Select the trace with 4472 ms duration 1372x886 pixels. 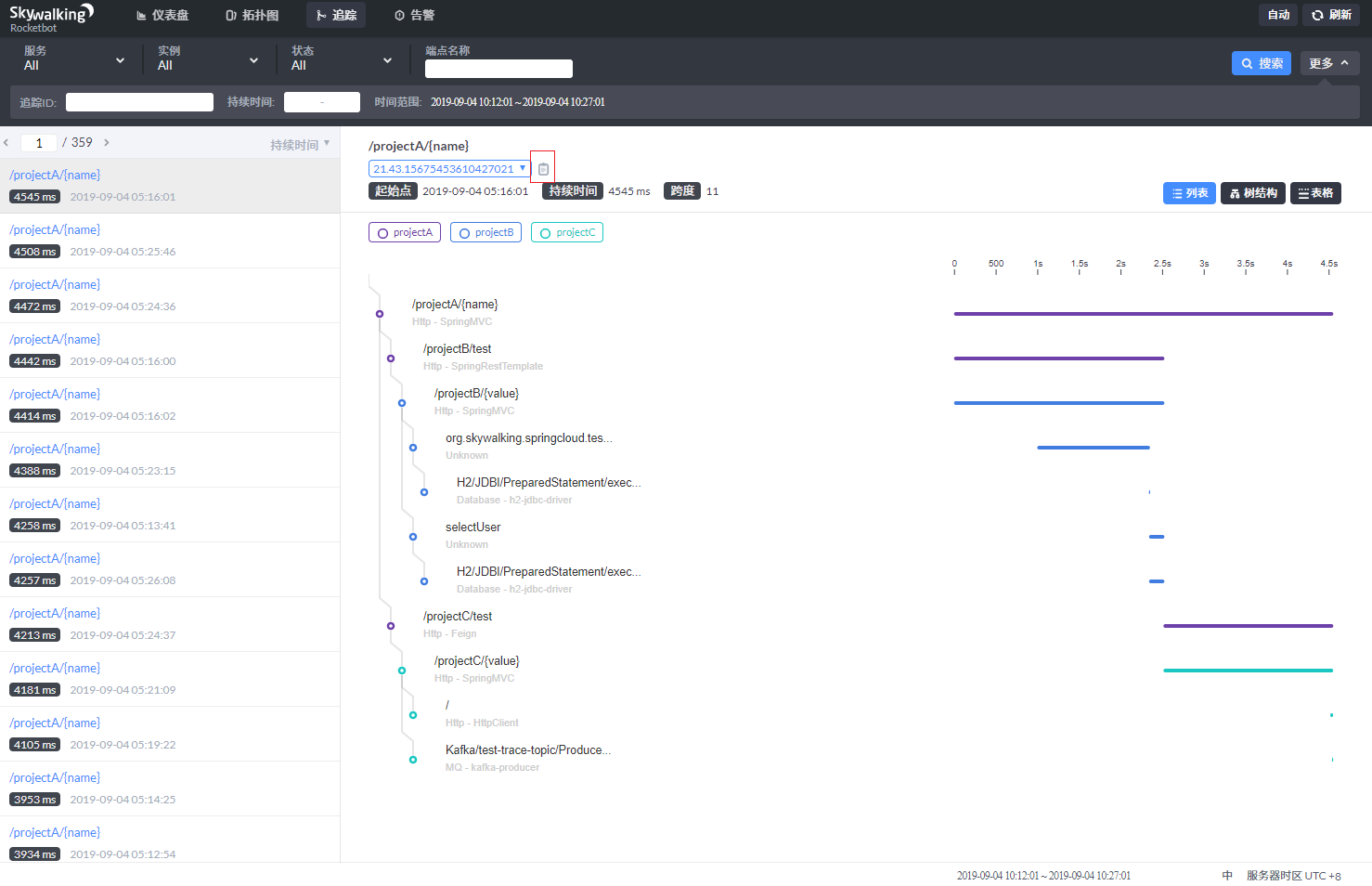(170, 295)
